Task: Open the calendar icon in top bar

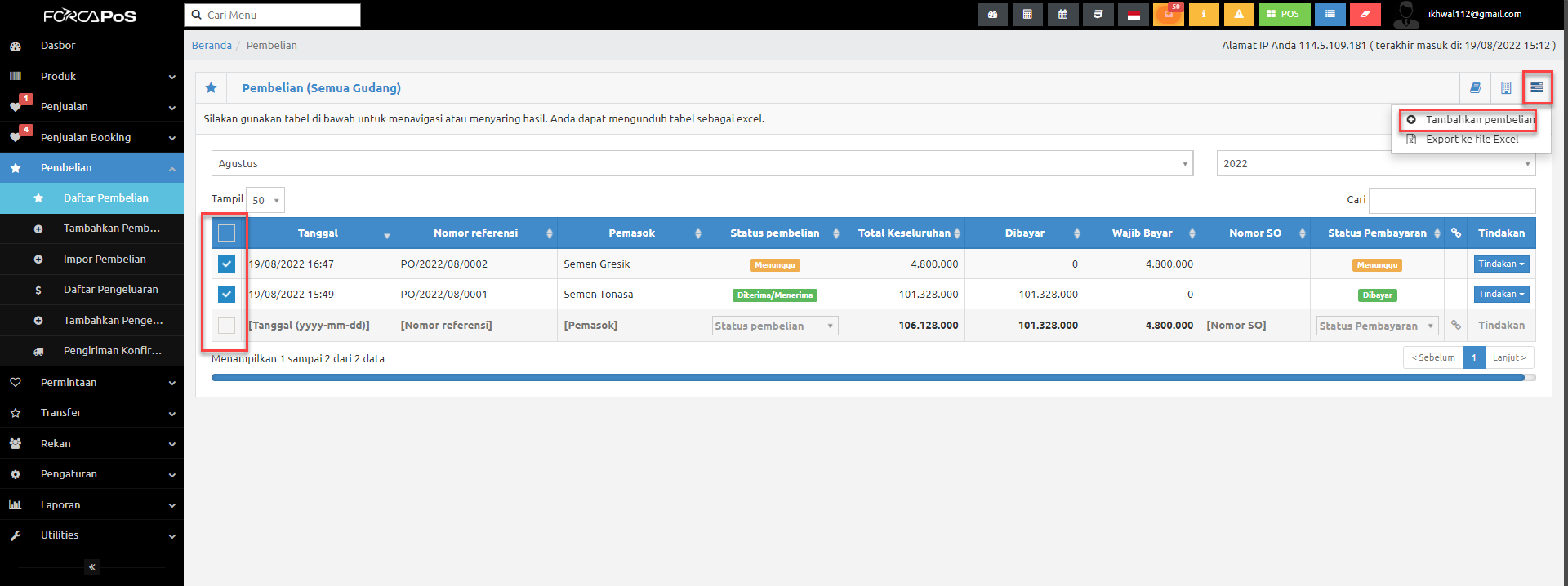Action: click(x=1062, y=15)
